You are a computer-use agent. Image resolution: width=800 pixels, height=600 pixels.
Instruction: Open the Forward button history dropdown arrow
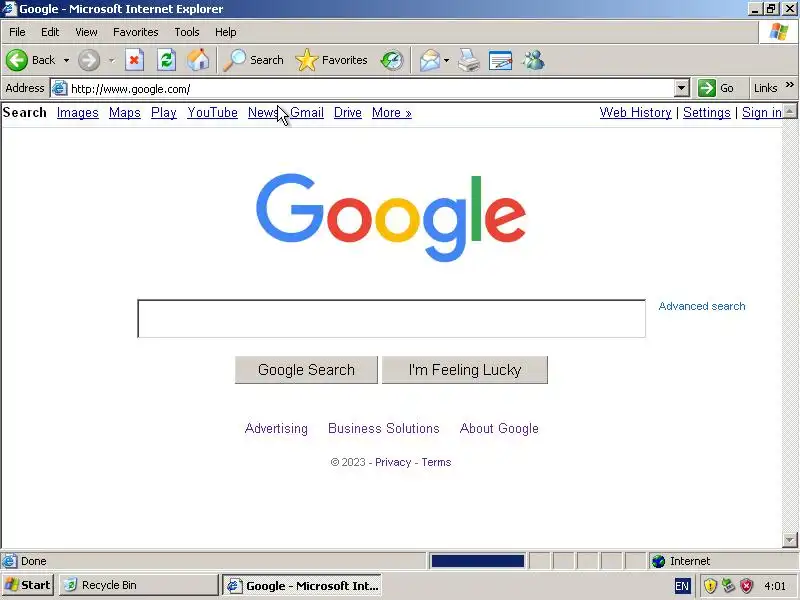(111, 60)
